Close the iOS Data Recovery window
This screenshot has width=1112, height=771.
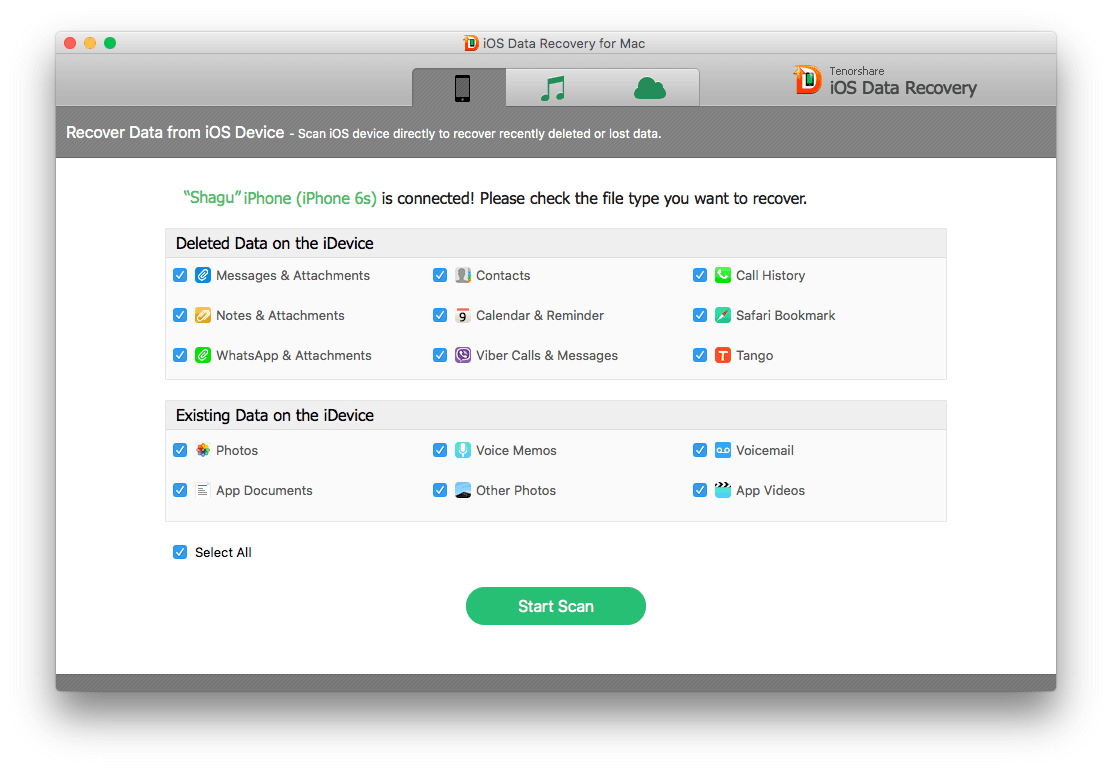70,43
